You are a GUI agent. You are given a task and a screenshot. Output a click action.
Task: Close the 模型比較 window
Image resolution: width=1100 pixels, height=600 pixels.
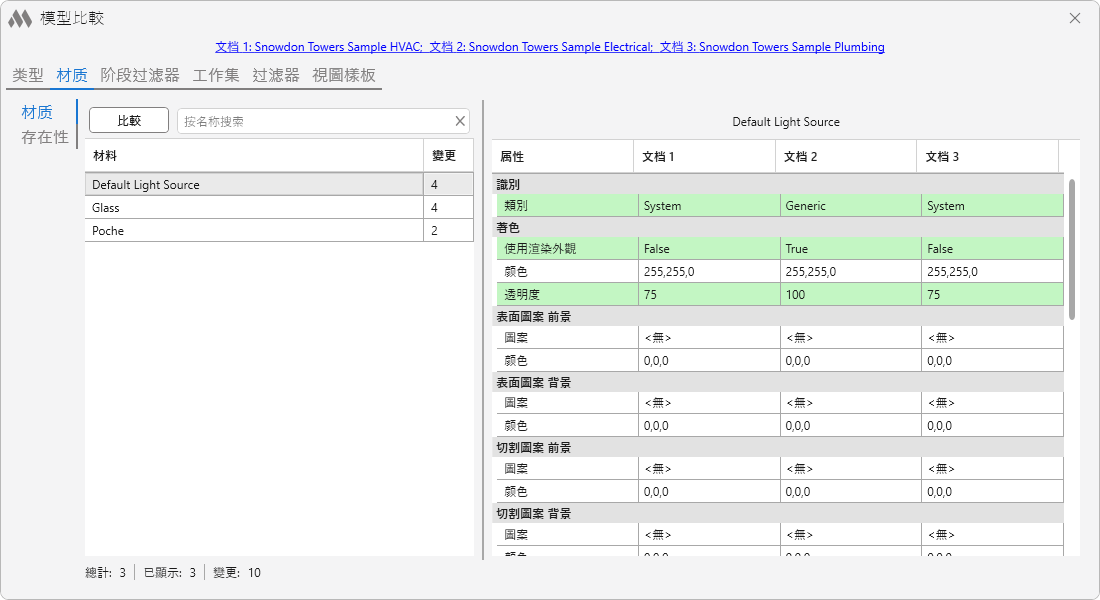click(x=1075, y=18)
